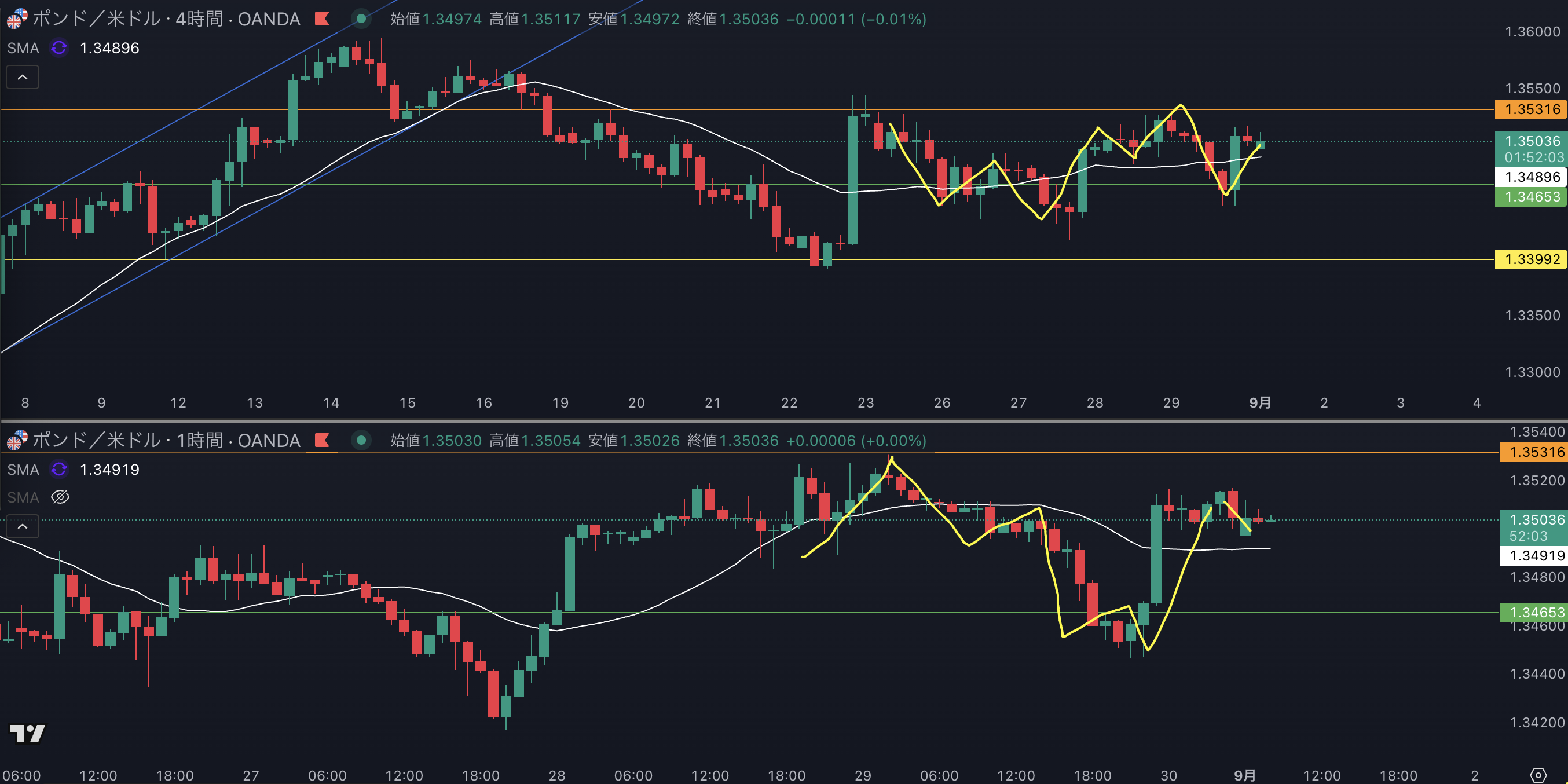
Task: Click green price label 1.34653 on 1-hour chart
Action: pos(1533,613)
